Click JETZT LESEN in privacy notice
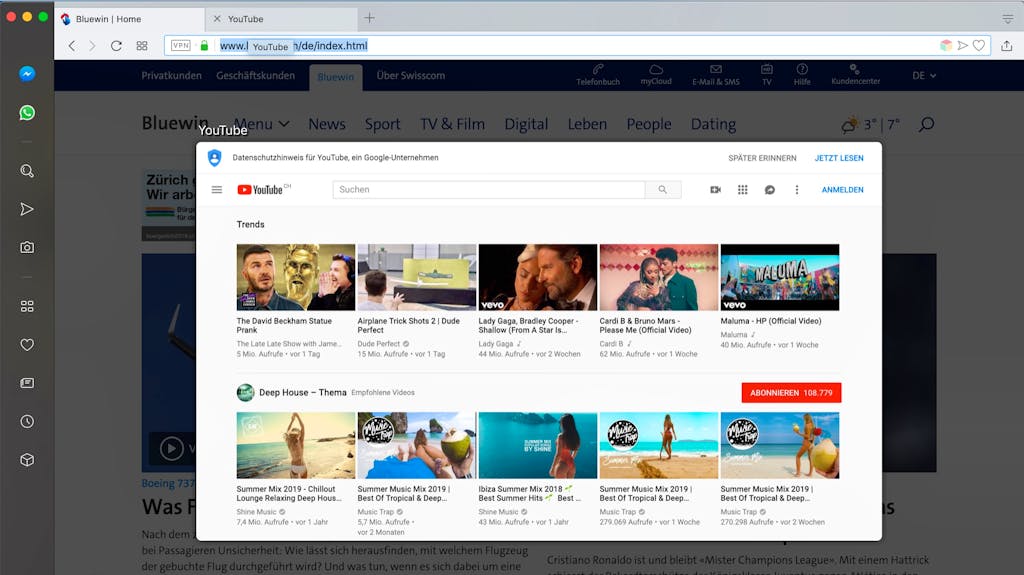 (x=839, y=158)
